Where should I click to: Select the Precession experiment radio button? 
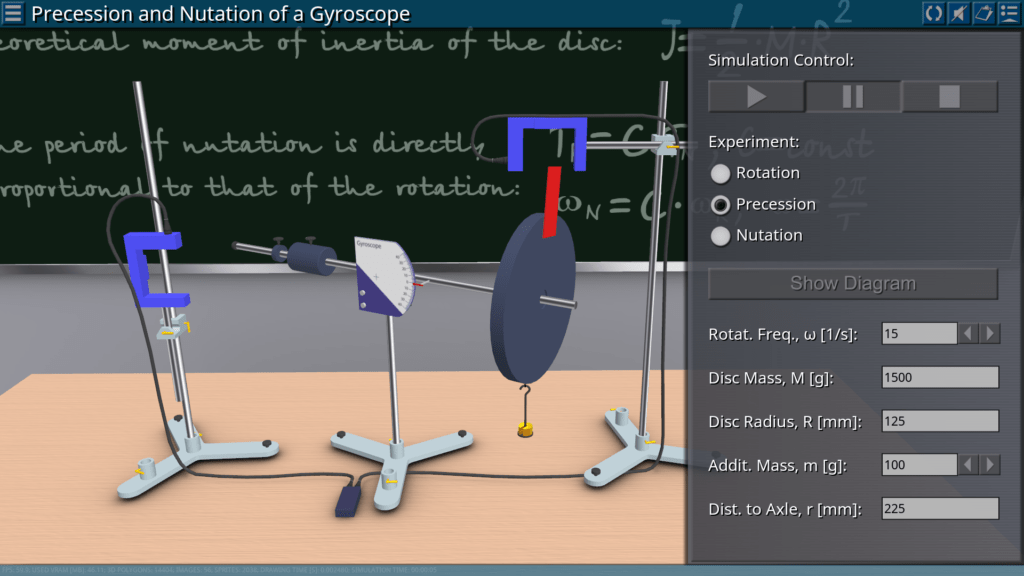coord(720,204)
